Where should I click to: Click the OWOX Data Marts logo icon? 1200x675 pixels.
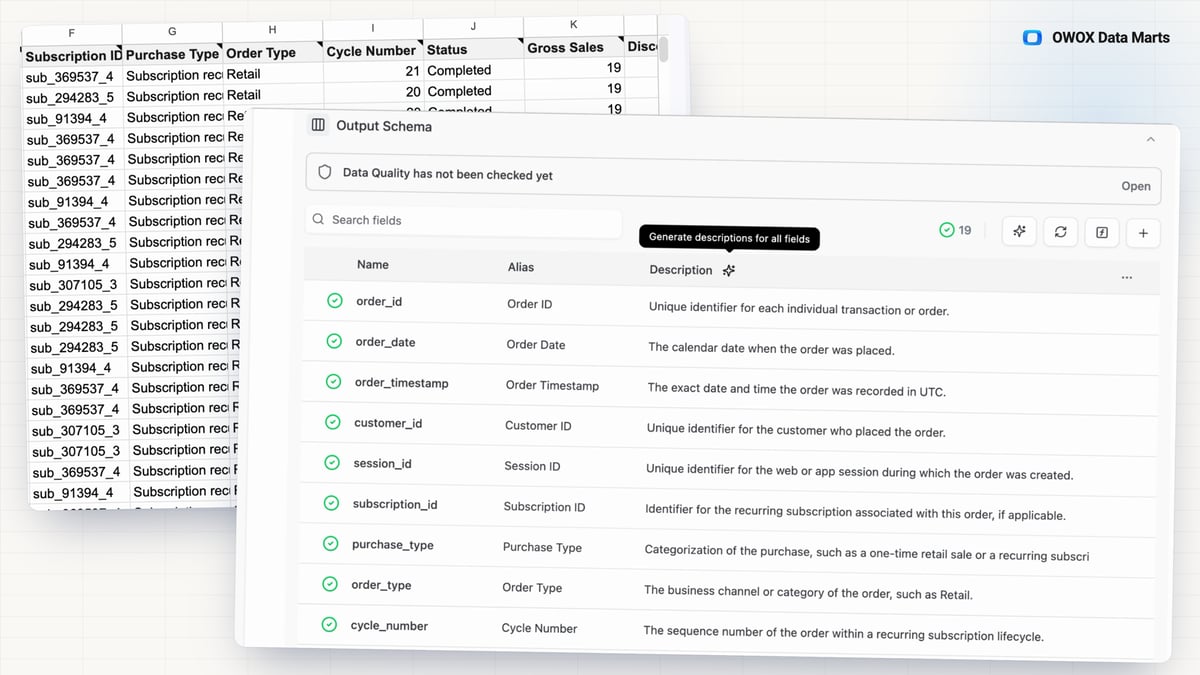pyautogui.click(x=1033, y=38)
